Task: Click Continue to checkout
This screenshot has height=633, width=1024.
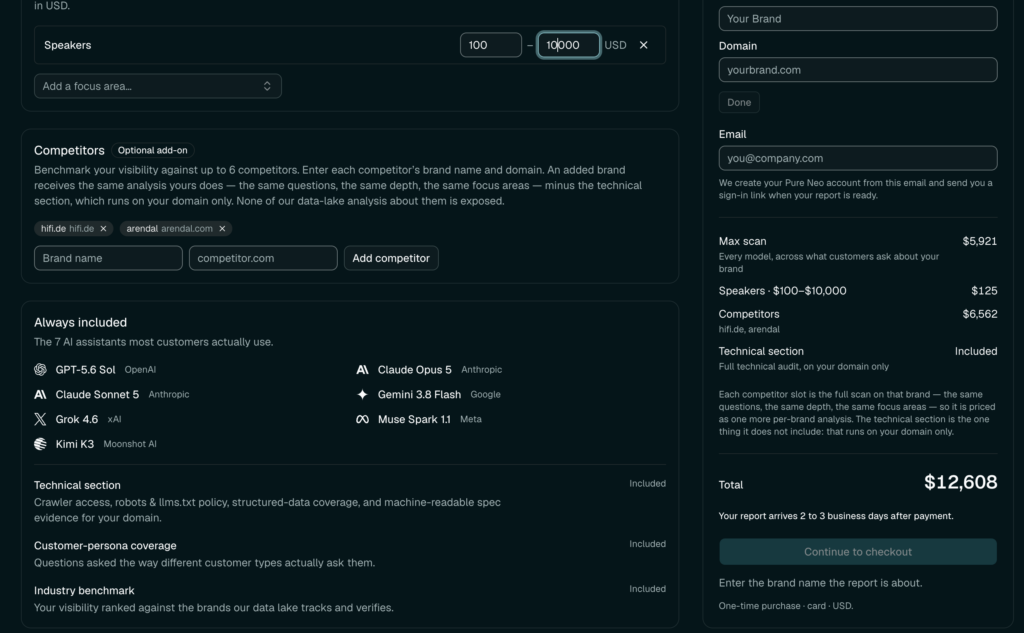Action: [x=858, y=552]
